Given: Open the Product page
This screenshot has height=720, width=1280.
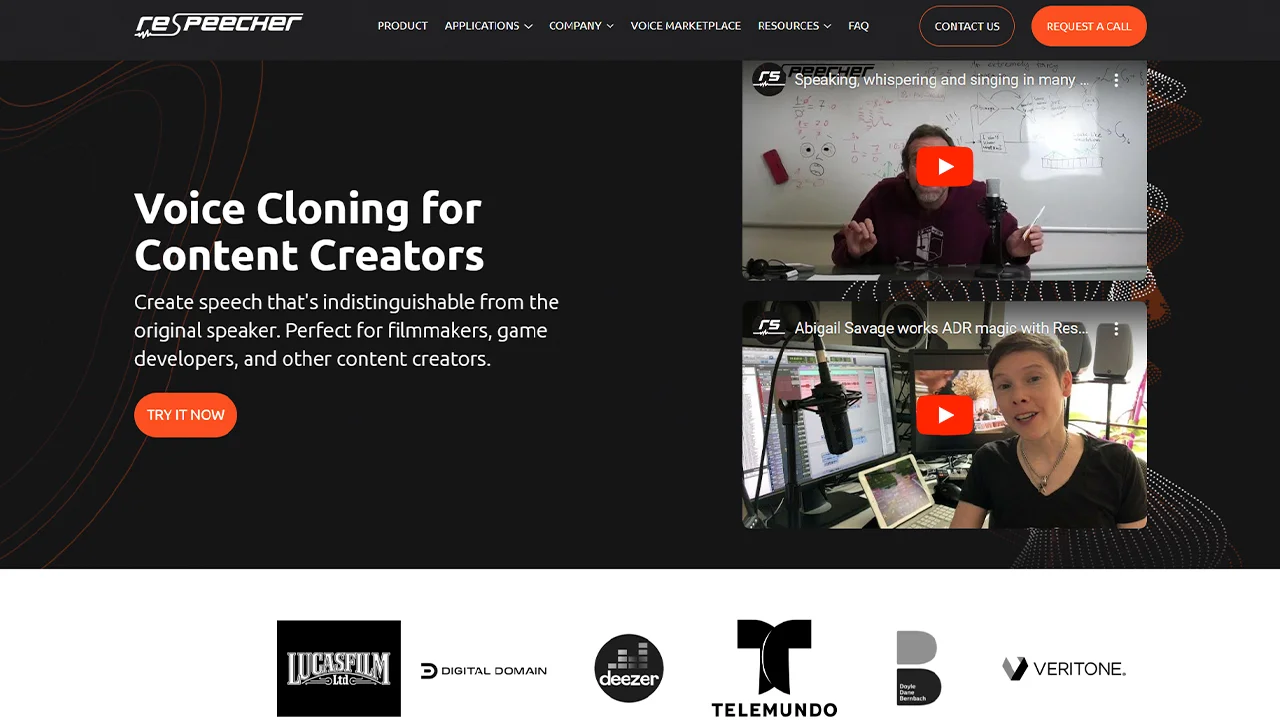Looking at the screenshot, I should coord(403,26).
